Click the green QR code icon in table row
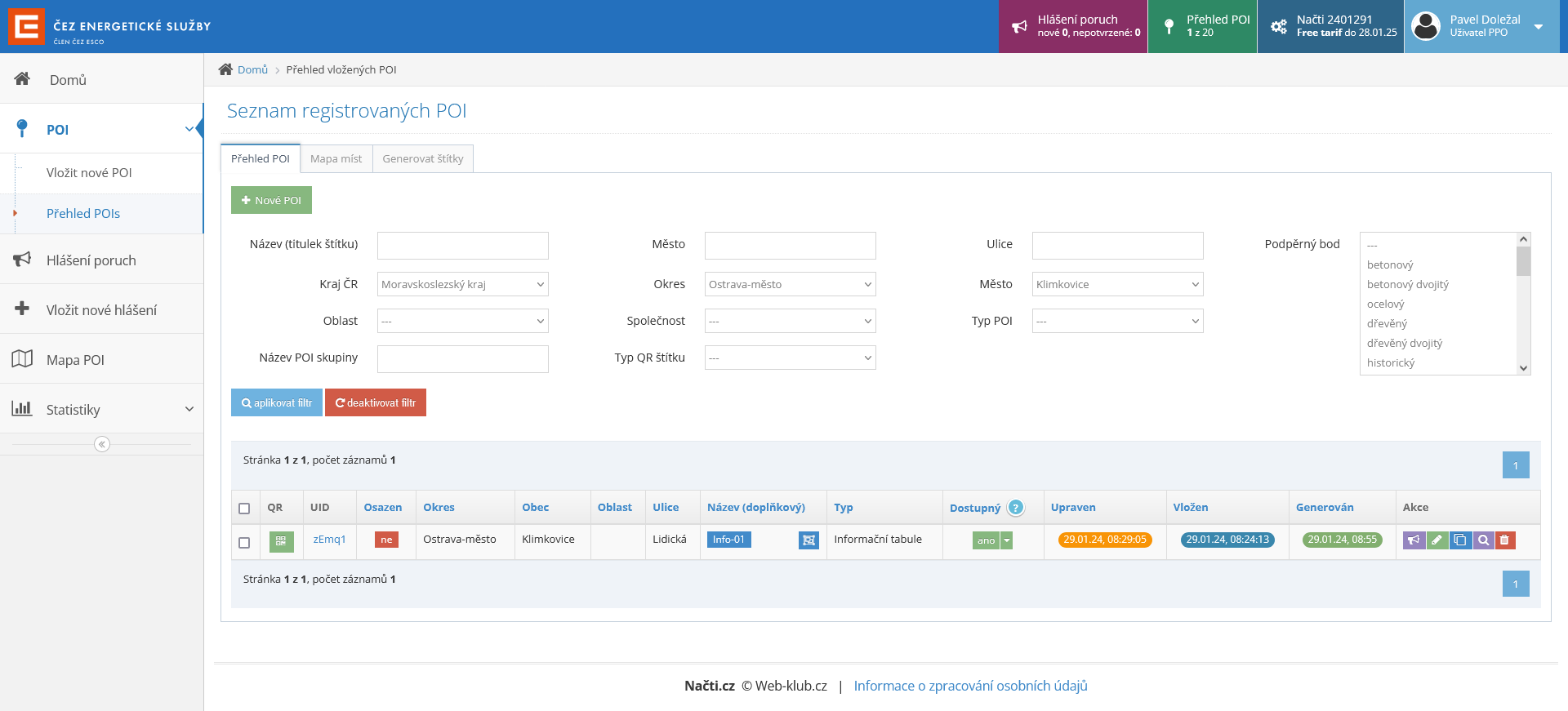The height and width of the screenshot is (711, 1568). [x=281, y=541]
